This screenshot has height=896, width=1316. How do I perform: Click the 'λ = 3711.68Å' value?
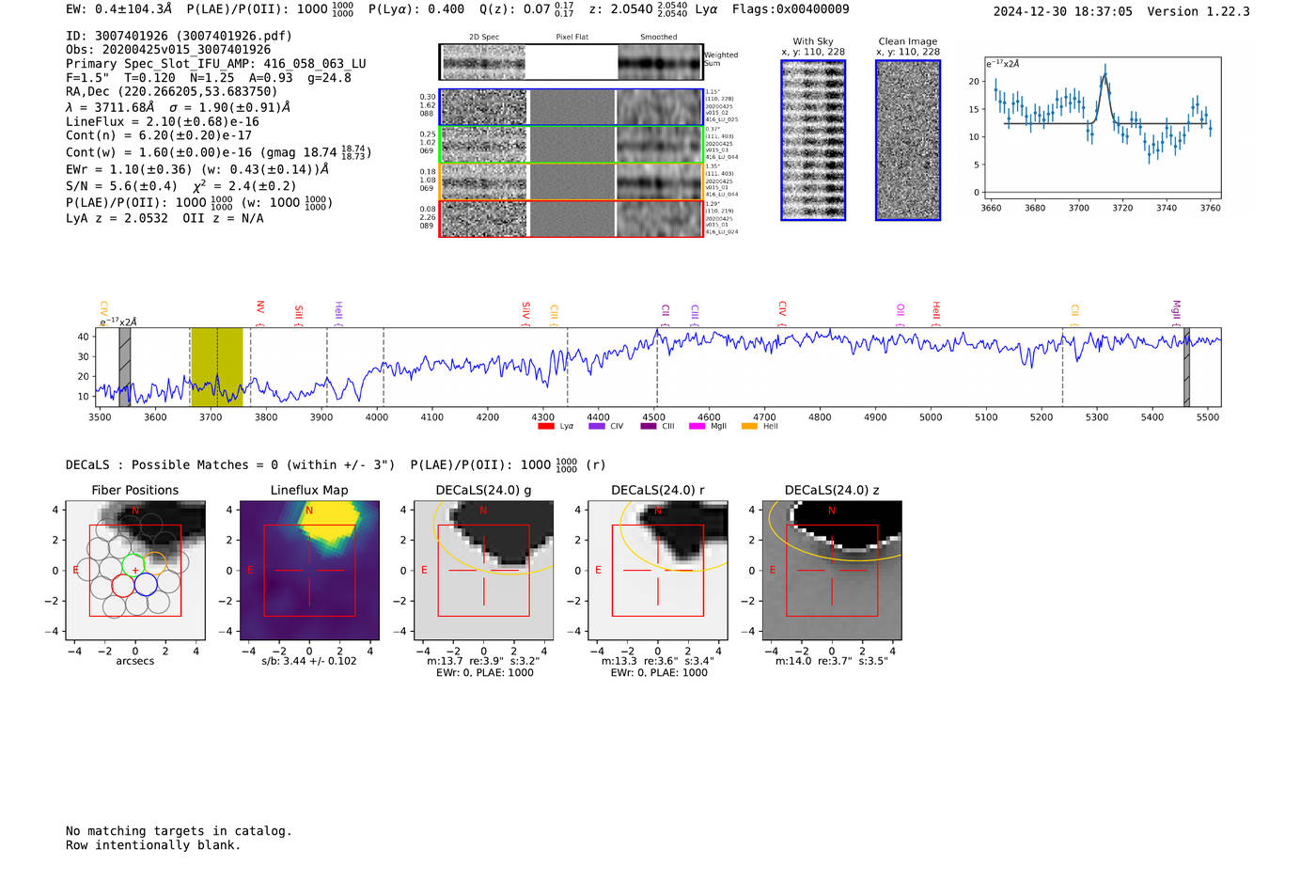point(110,107)
